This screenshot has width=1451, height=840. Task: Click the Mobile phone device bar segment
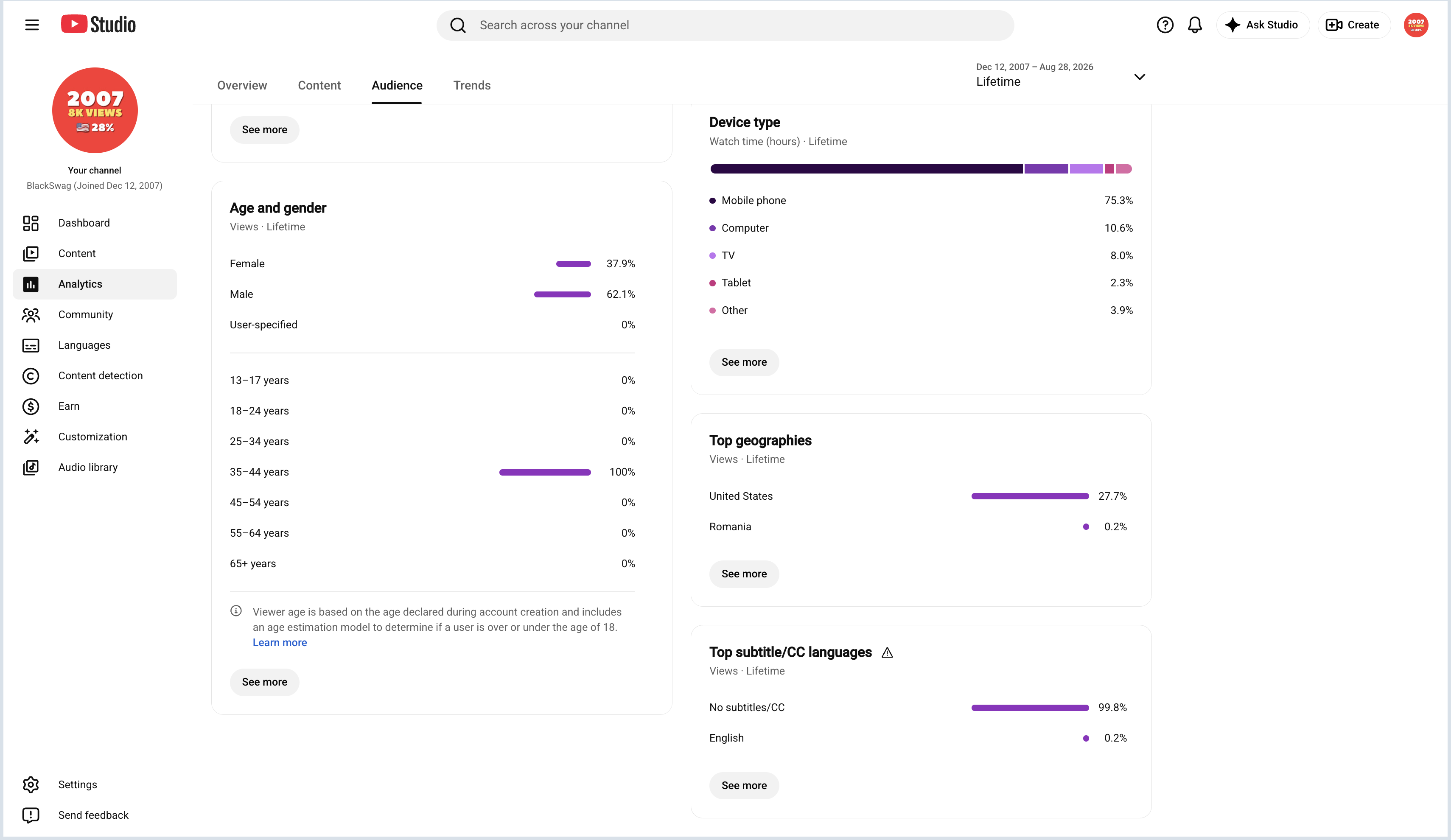[x=866, y=169]
